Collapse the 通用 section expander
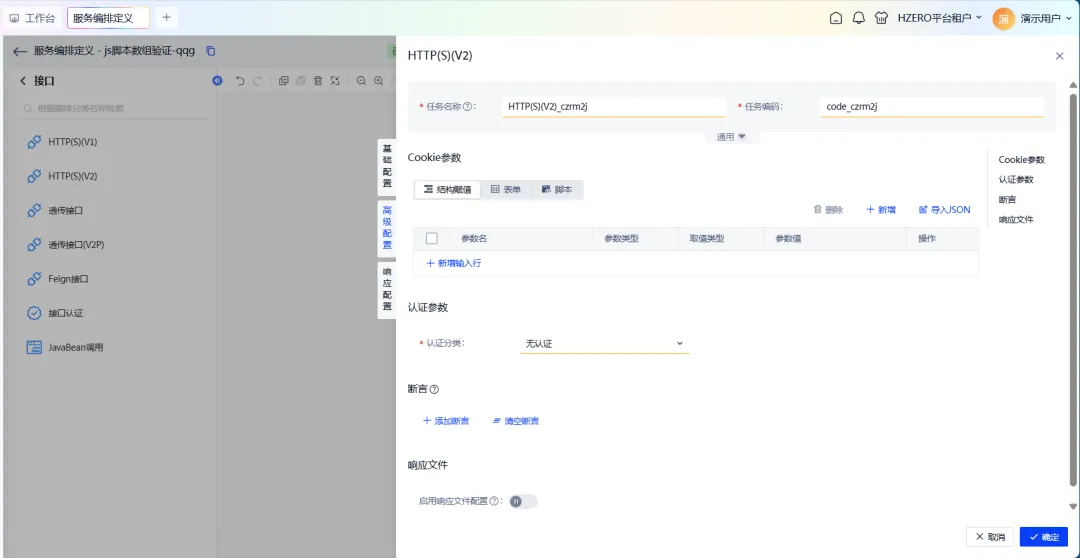The image size is (1080, 558). pyautogui.click(x=731, y=136)
